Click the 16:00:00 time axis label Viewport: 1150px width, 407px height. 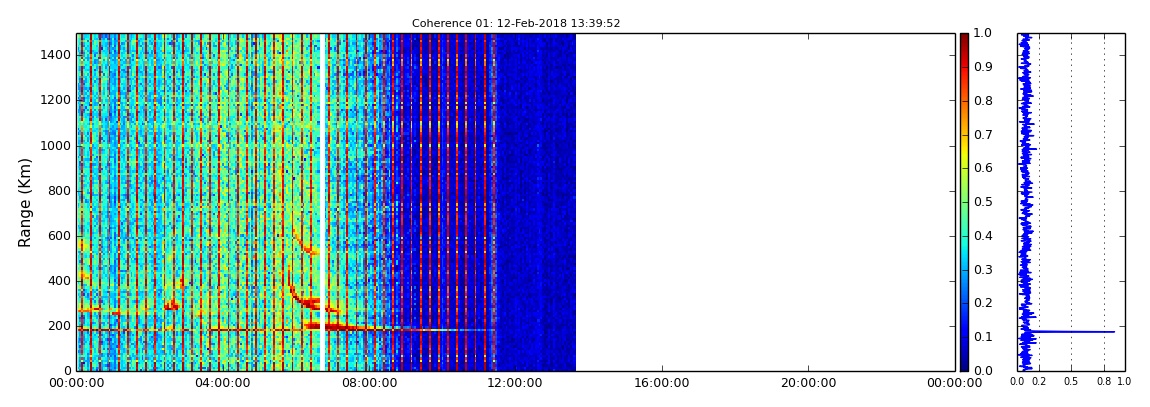click(662, 383)
